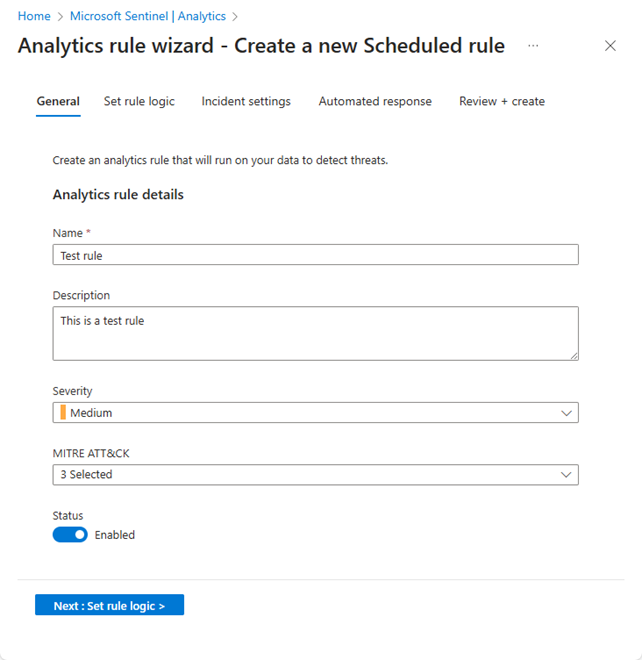Click the Severity dropdown chevron

pyautogui.click(x=567, y=413)
